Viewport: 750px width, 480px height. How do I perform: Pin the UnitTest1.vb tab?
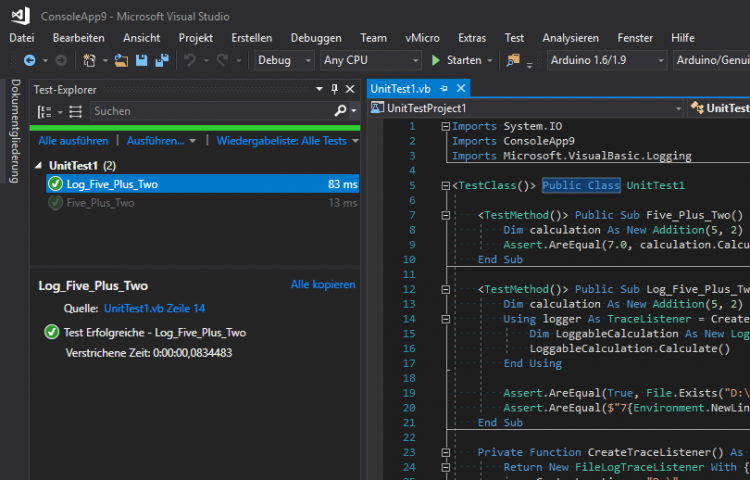click(x=444, y=88)
